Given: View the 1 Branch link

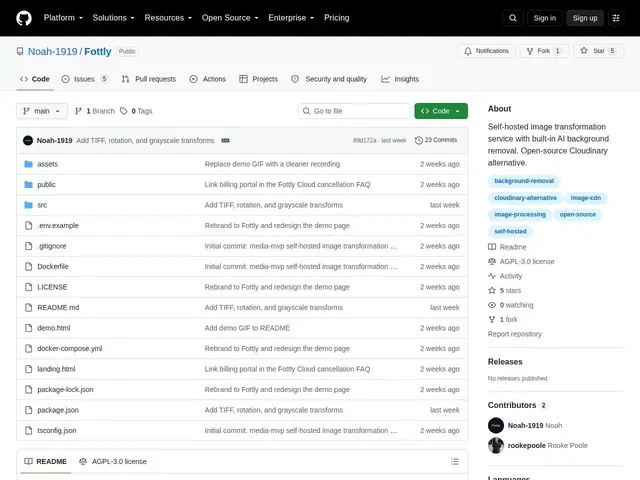Looking at the screenshot, I should pyautogui.click(x=95, y=111).
